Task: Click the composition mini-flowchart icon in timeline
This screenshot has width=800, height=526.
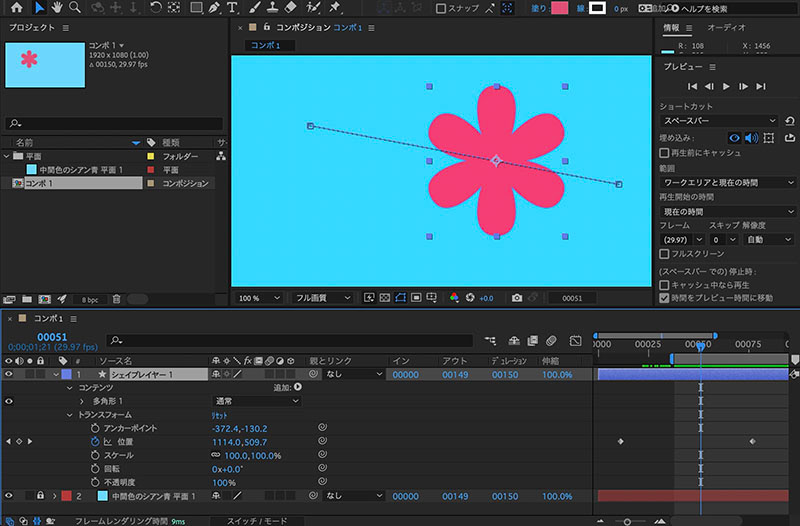Action: click(490, 341)
